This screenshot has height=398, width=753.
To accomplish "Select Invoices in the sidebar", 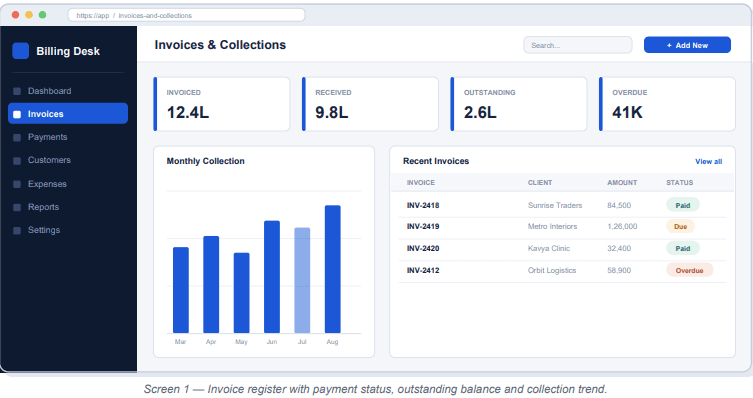I will [68, 114].
